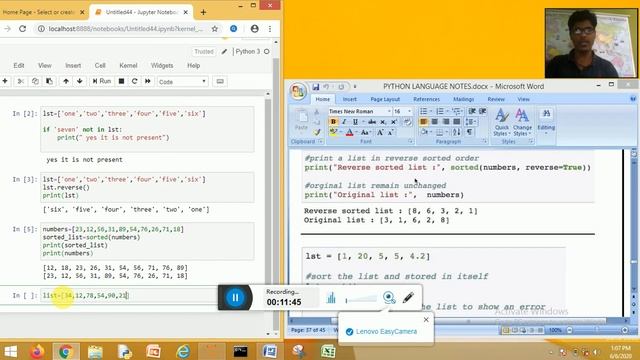Image resolution: width=640 pixels, height=360 pixels.
Task: Pause the screen recording
Action: pyautogui.click(x=235, y=298)
